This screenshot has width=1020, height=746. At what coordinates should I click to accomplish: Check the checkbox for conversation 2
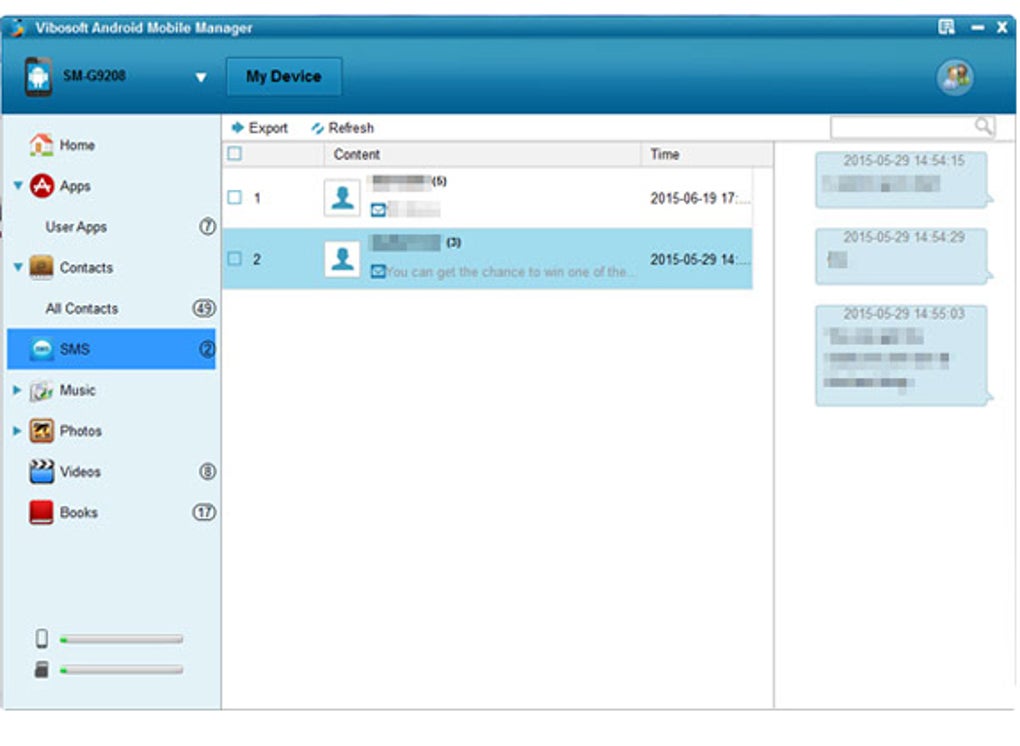(234, 259)
